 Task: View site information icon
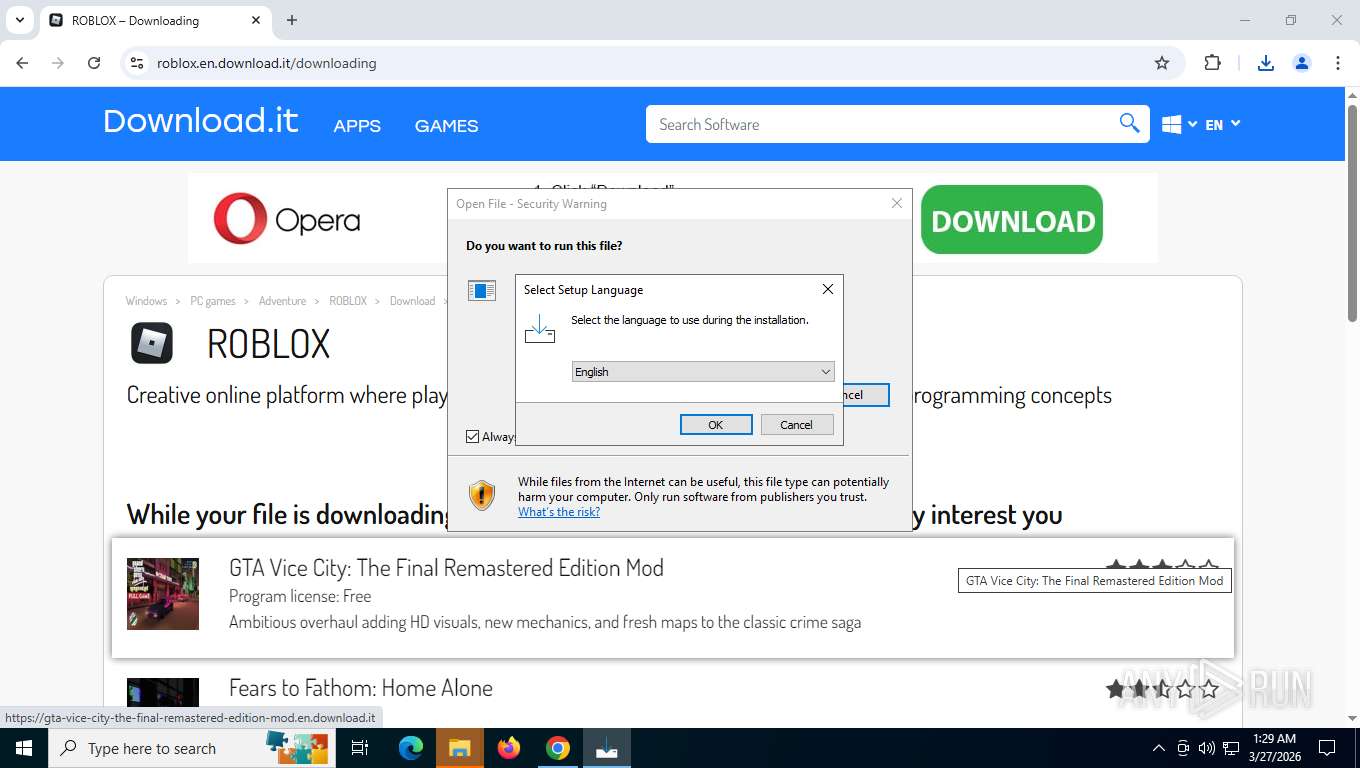pos(137,63)
